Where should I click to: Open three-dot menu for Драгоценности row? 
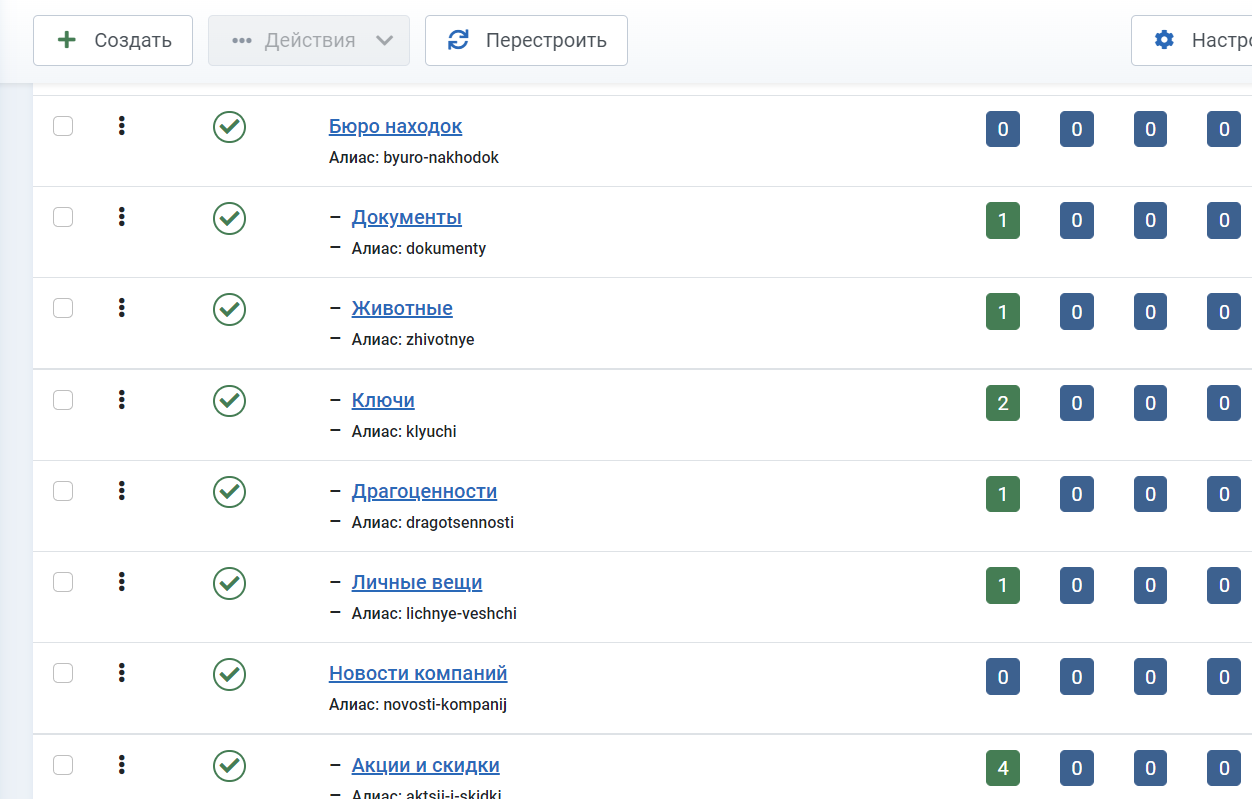121,491
